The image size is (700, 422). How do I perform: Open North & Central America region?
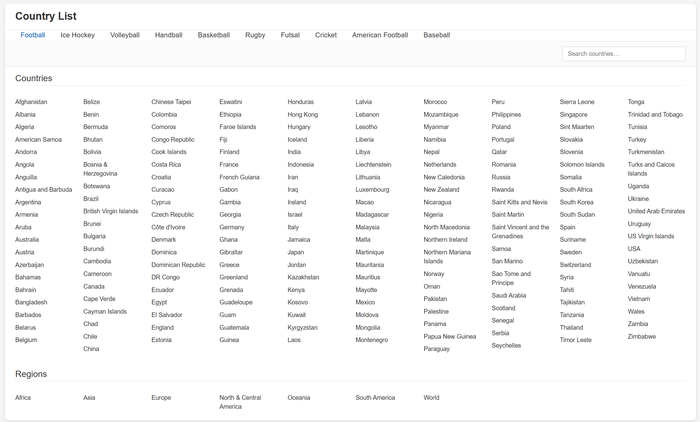(240, 402)
